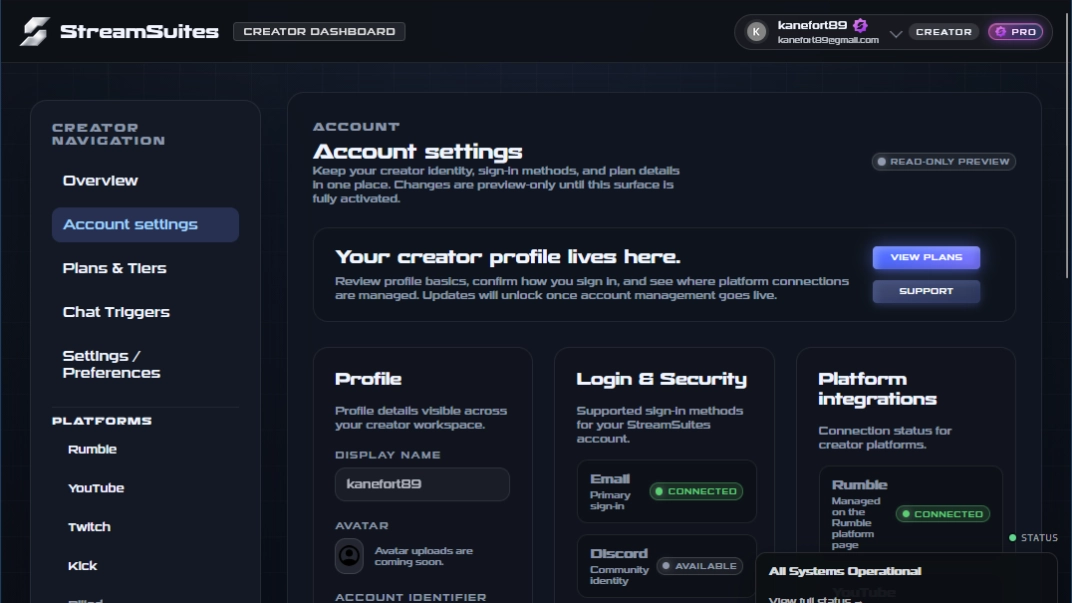Go to Plans & Tiers page
This screenshot has height=603, width=1072.
pos(114,268)
